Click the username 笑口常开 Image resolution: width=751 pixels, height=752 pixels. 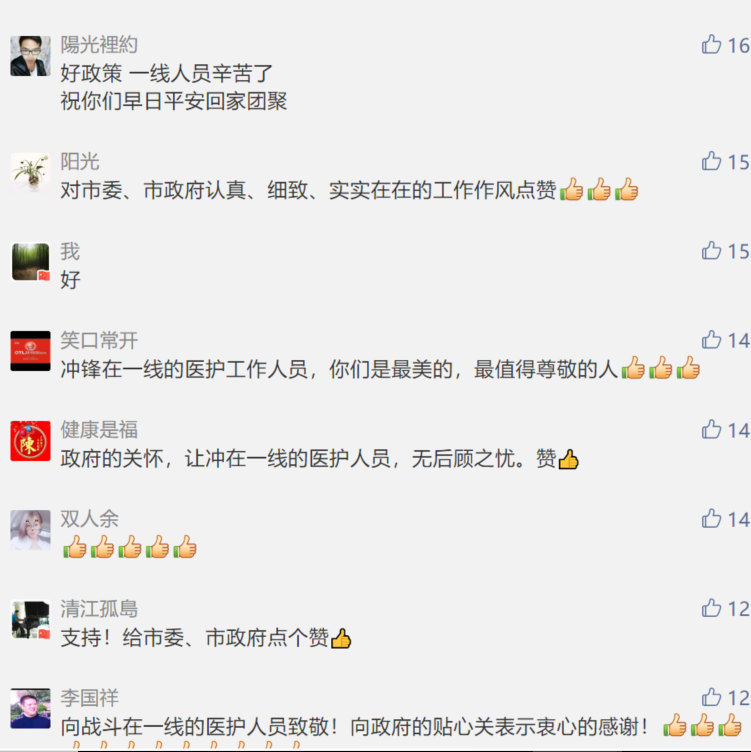(99, 340)
